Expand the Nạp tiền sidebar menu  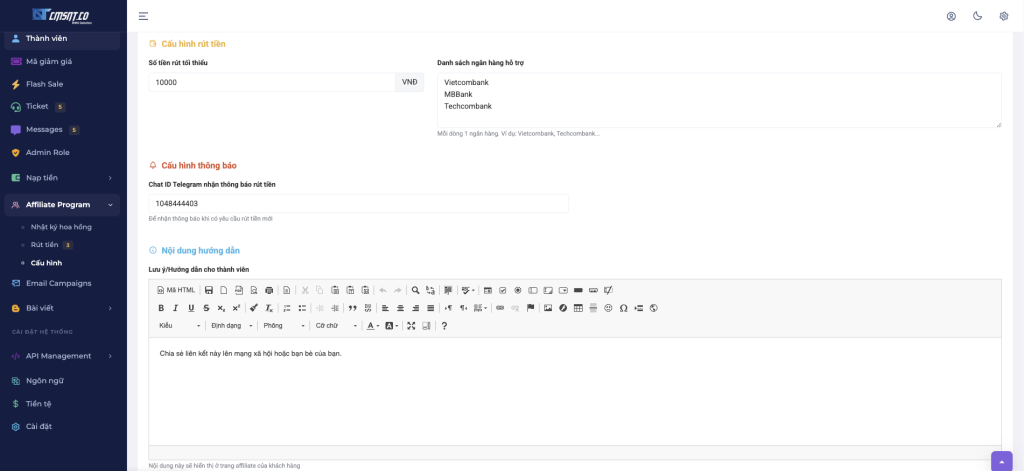(62, 178)
